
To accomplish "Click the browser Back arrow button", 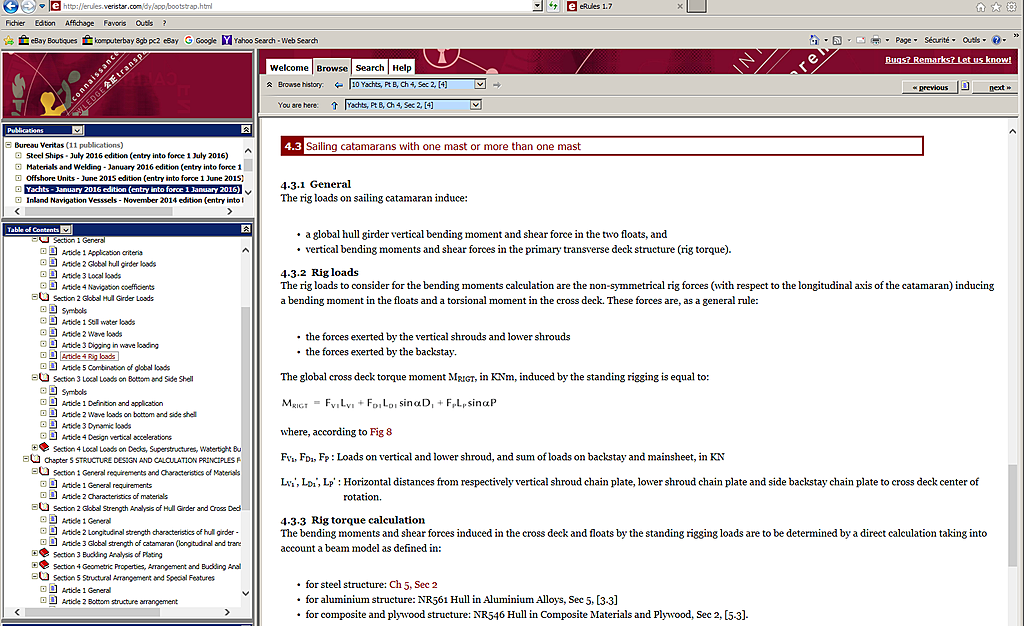I will pos(10,7).
